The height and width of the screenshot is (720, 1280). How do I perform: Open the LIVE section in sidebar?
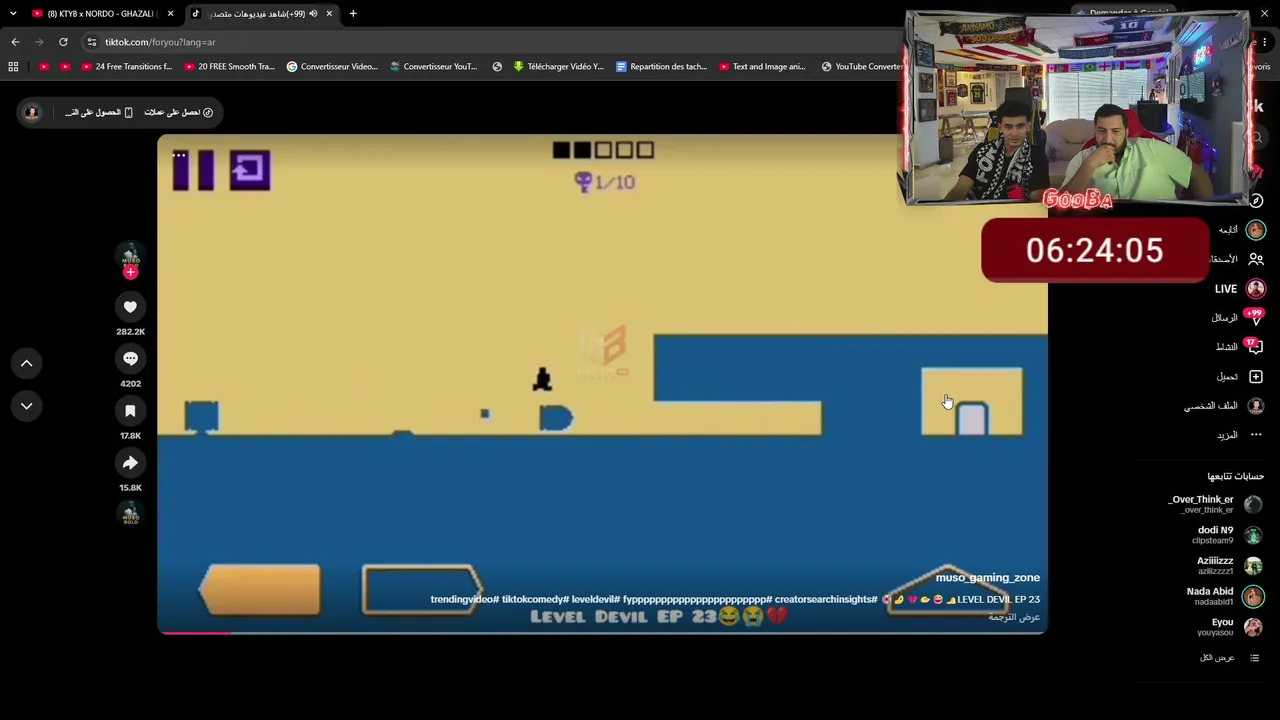click(x=1240, y=289)
